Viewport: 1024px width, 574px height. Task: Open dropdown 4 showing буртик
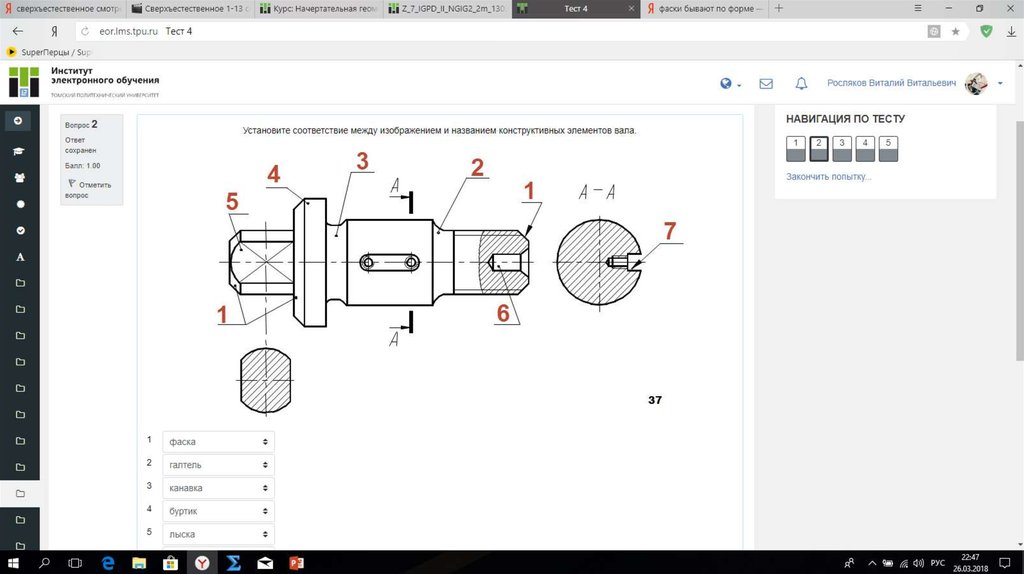[218, 511]
